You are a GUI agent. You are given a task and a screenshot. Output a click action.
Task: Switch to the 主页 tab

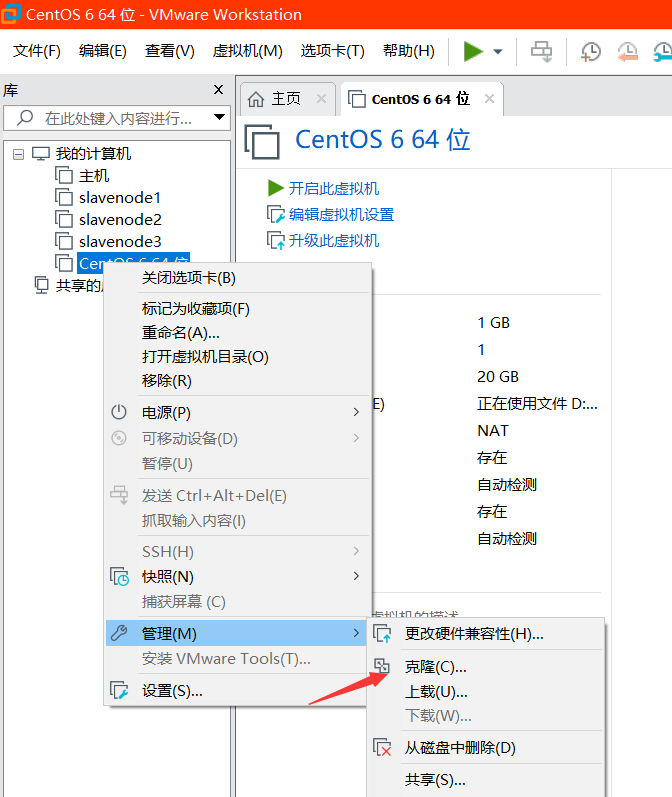click(288, 99)
